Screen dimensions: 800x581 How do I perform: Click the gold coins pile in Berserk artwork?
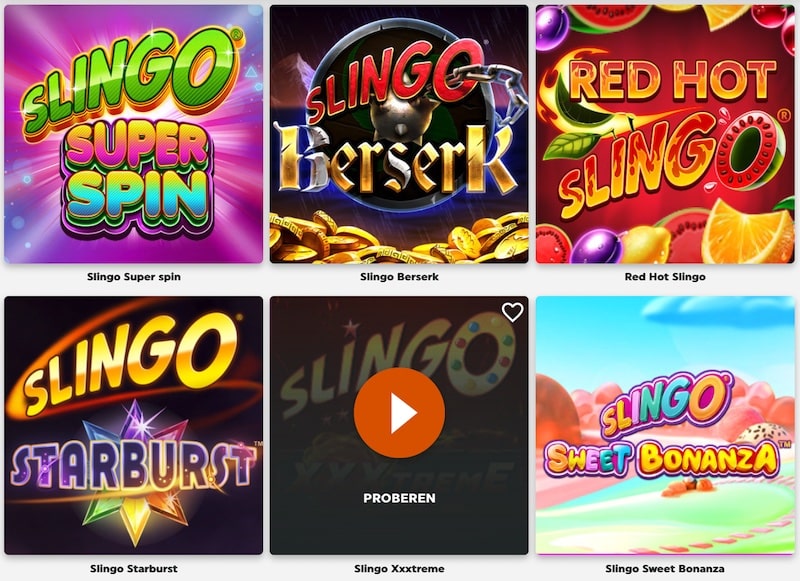coord(399,237)
